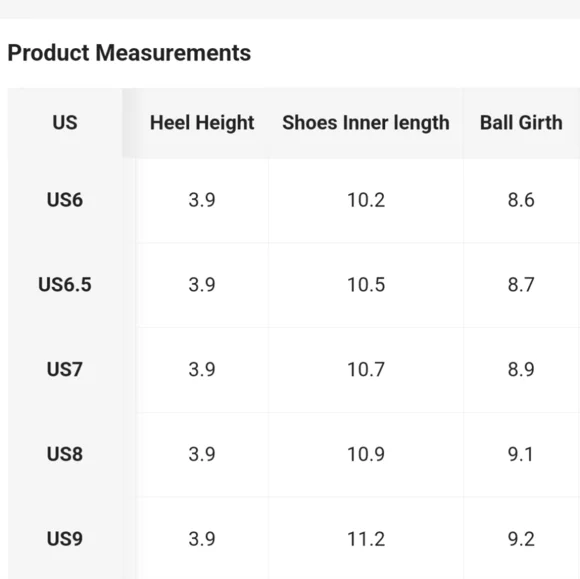580x579 pixels.
Task: Click the 10.7 inner length value
Action: coord(366,370)
